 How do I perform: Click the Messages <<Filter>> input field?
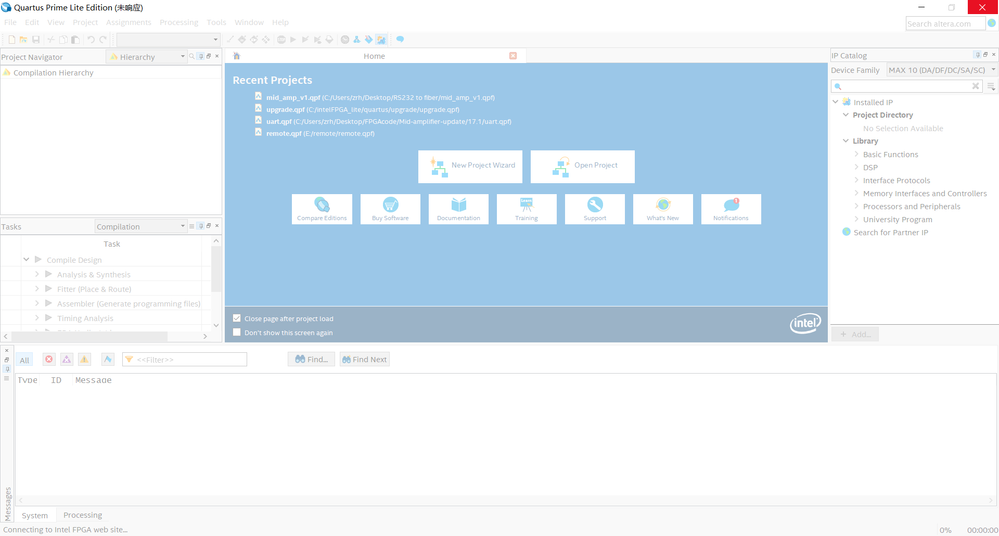click(185, 359)
